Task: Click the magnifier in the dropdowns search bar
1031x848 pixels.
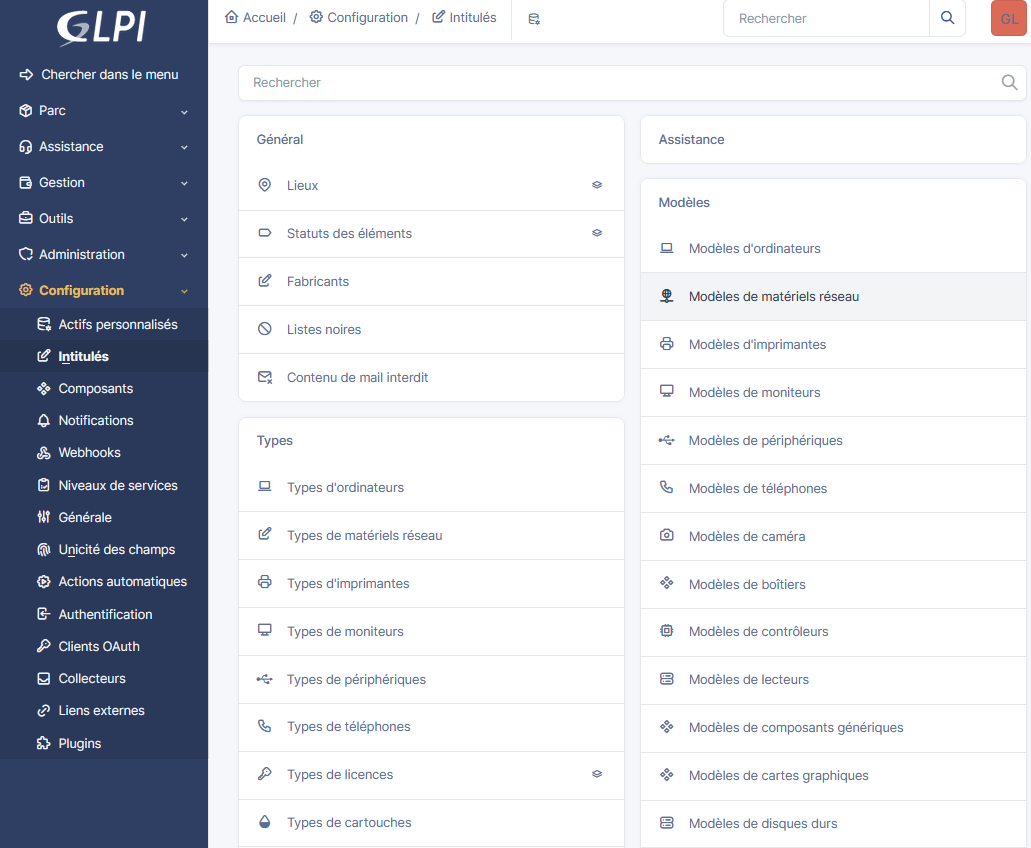Action: (1009, 82)
